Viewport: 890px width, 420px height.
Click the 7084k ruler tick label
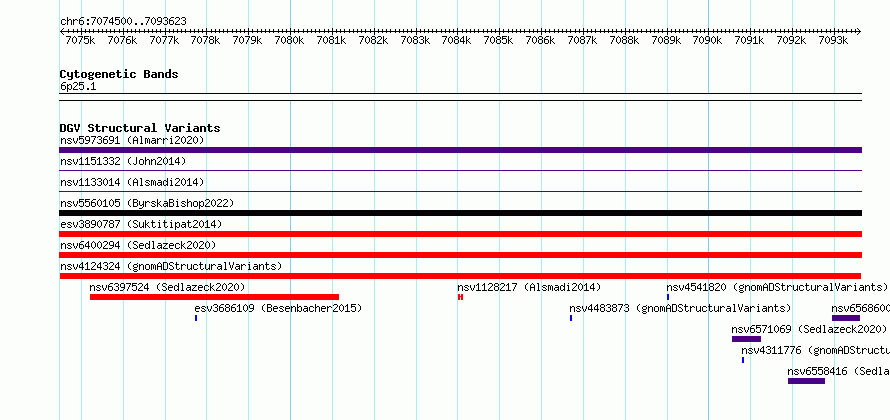(457, 40)
